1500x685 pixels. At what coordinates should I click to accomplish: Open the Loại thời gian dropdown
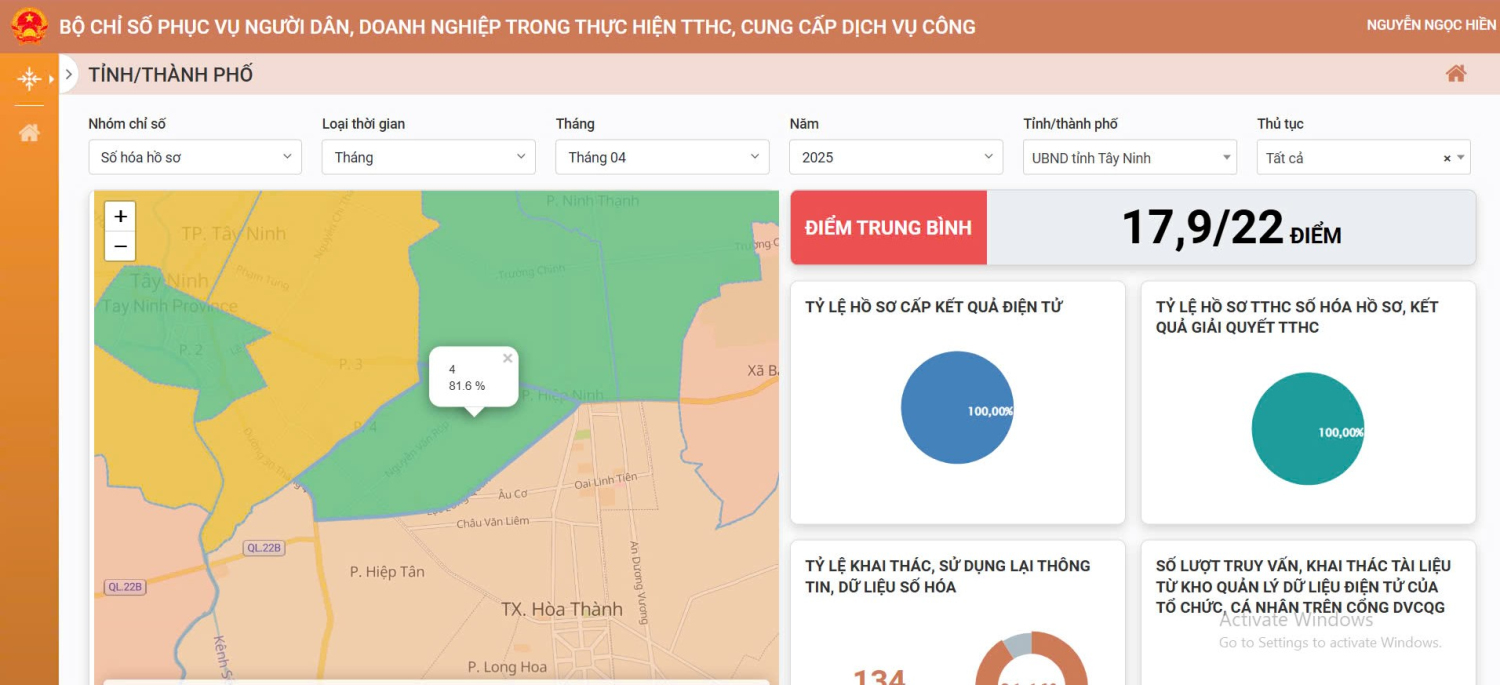point(429,157)
